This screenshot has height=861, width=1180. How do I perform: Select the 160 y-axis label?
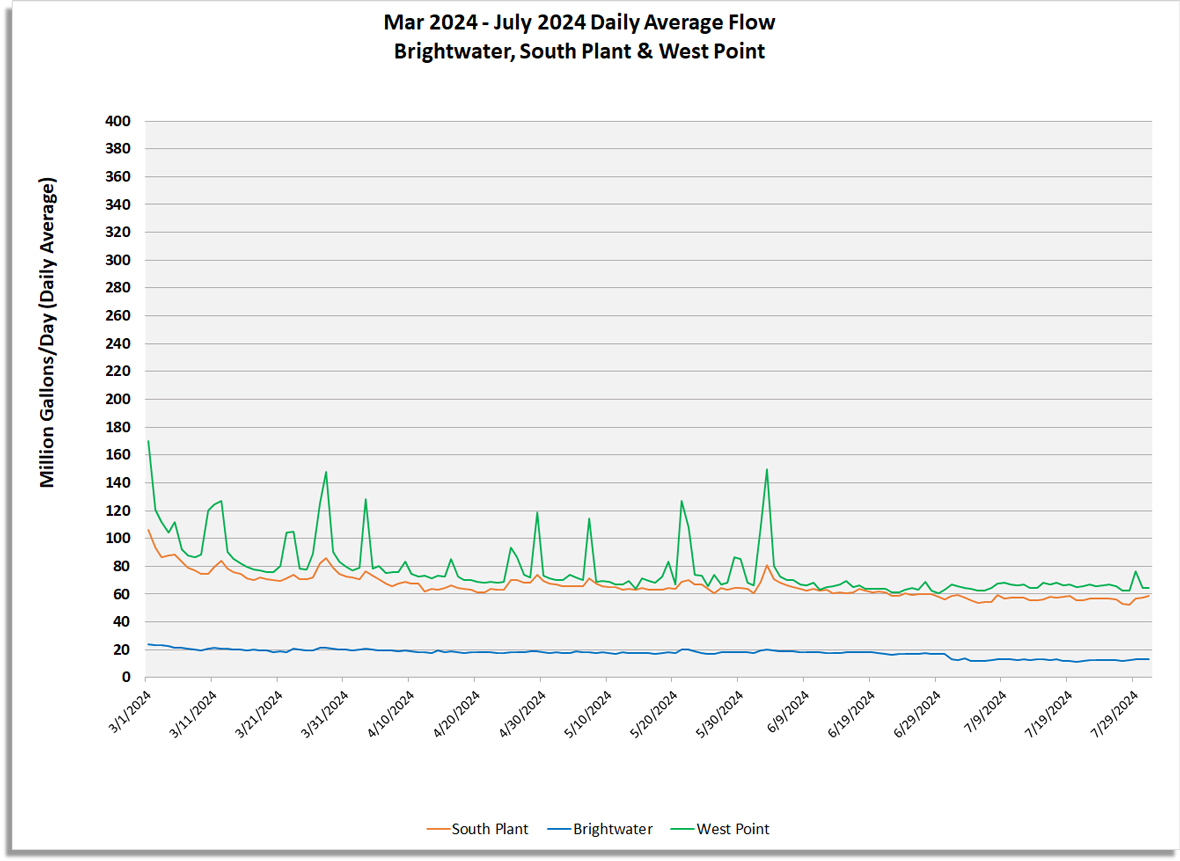tap(118, 455)
